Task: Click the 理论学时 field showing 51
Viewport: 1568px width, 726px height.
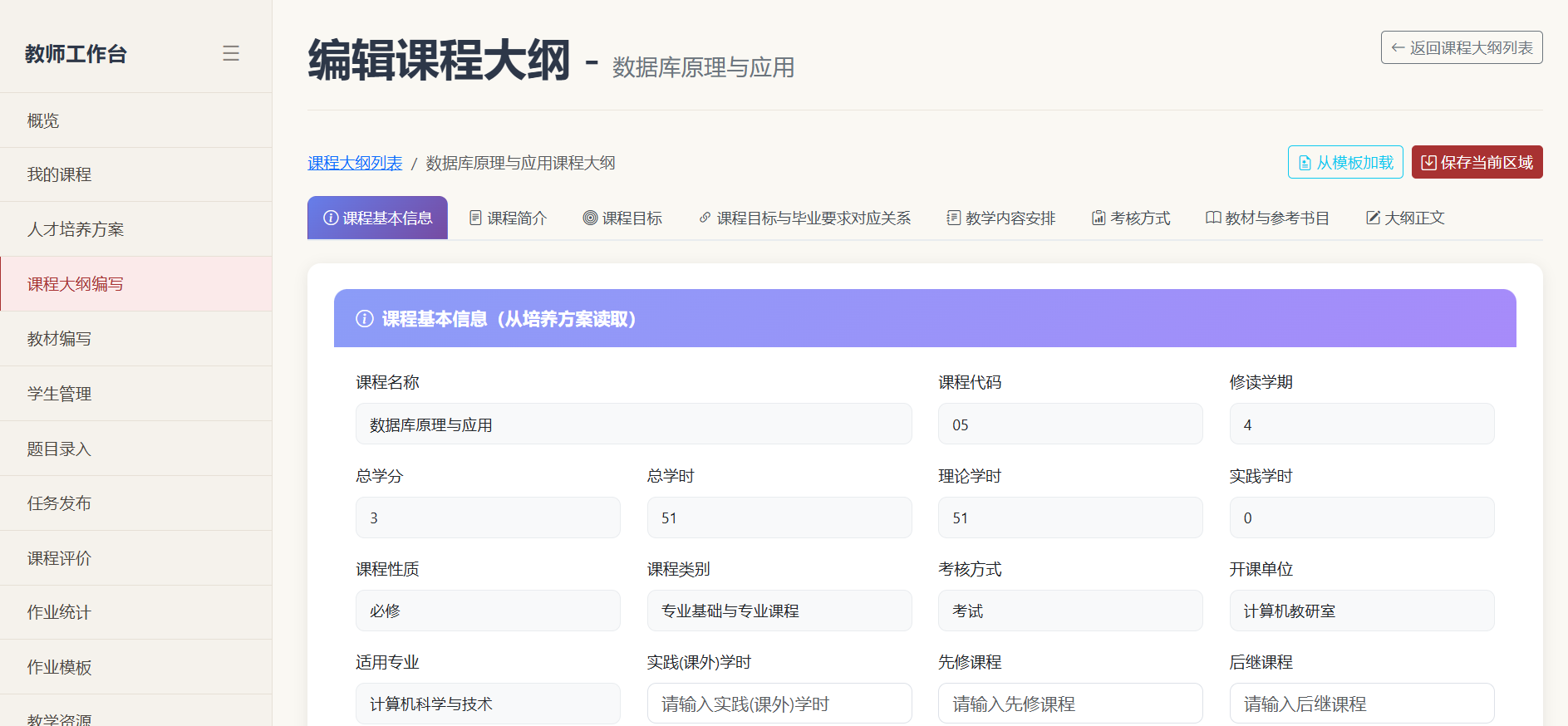Action: click(1070, 518)
